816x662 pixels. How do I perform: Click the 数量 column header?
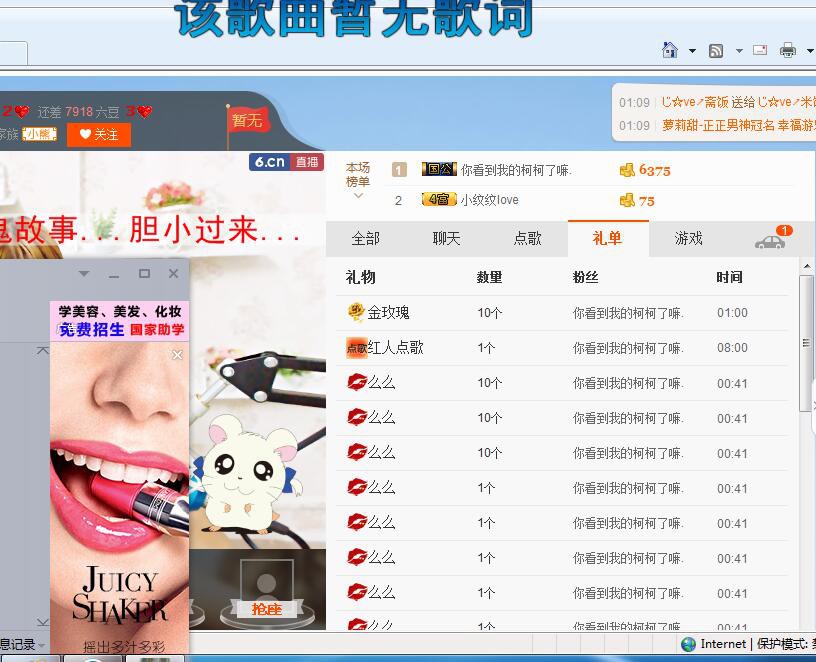pyautogui.click(x=489, y=277)
